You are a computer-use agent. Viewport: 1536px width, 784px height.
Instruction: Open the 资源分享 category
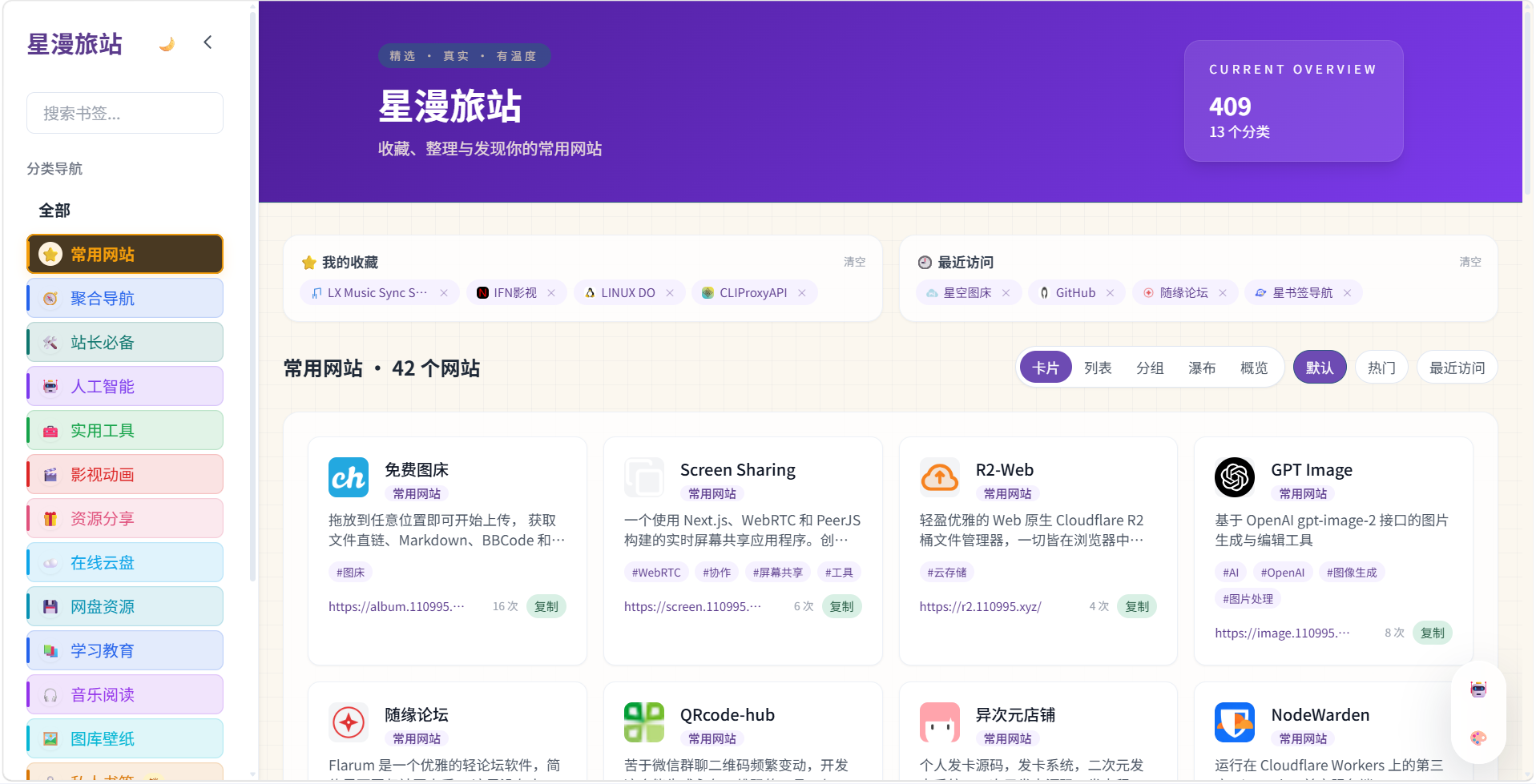(x=125, y=518)
